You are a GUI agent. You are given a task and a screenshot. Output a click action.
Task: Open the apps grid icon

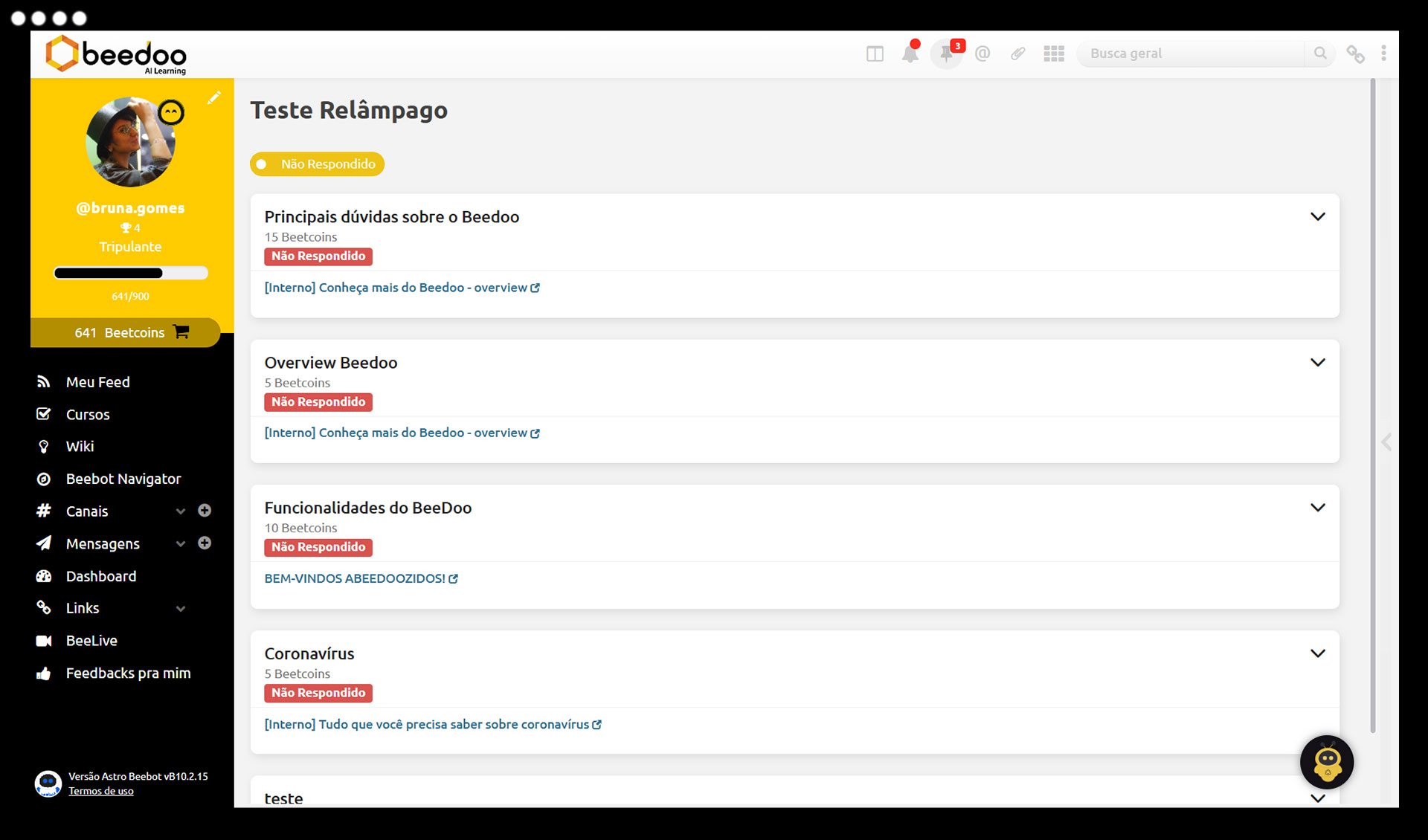(1054, 54)
